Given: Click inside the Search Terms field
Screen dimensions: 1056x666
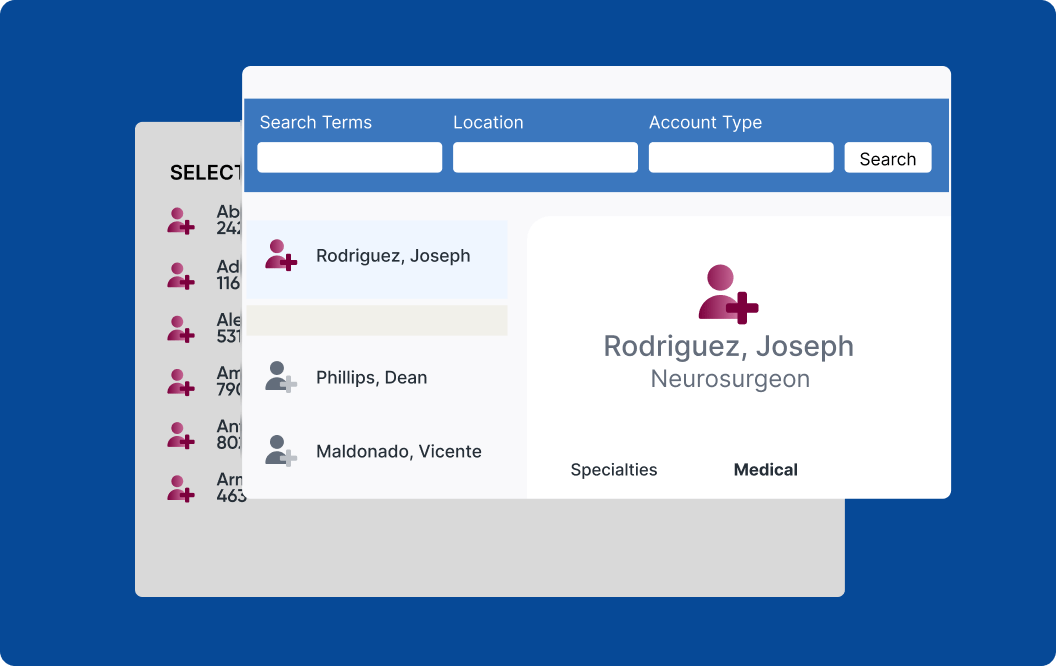Looking at the screenshot, I should click(x=348, y=157).
